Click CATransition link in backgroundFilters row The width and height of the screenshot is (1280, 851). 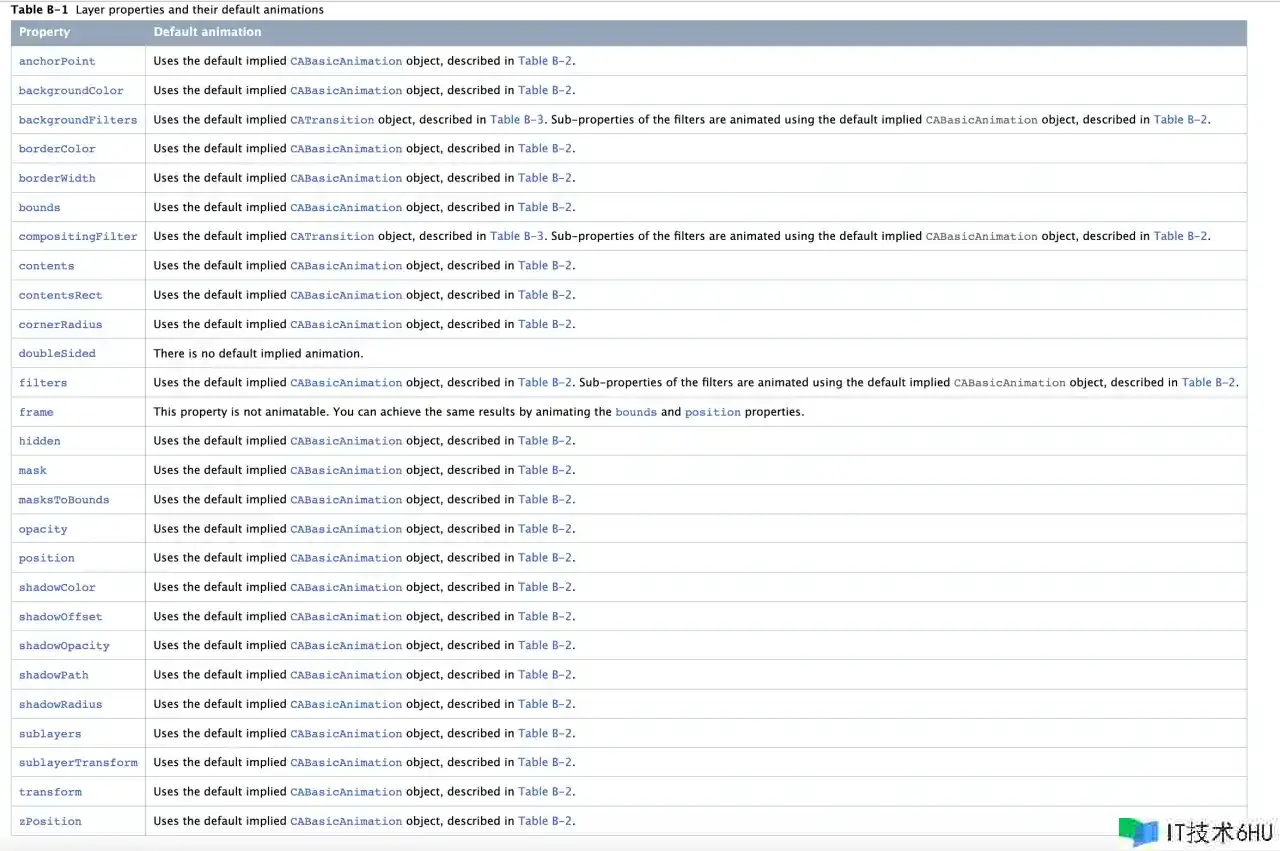tap(332, 120)
